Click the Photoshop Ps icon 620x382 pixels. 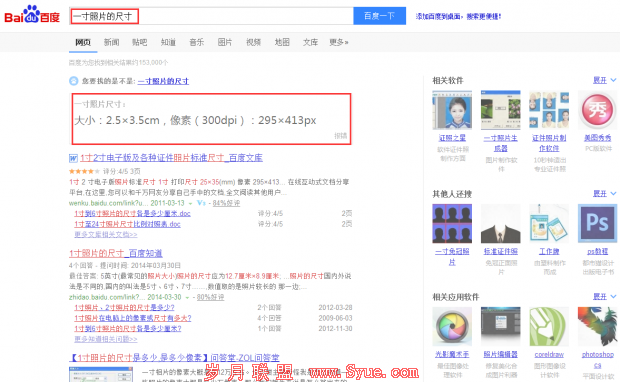(597, 223)
